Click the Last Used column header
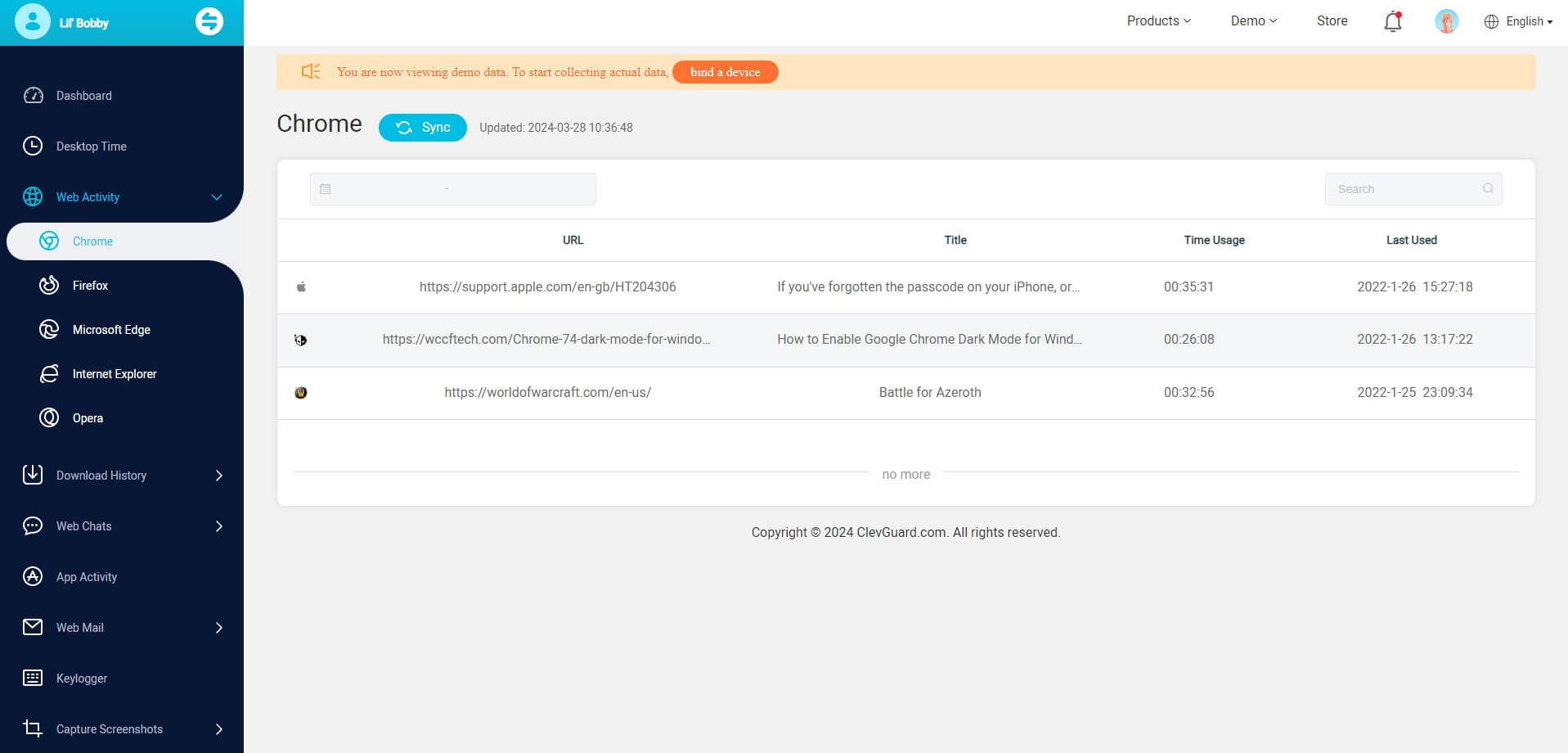This screenshot has height=753, width=1568. [1412, 241]
